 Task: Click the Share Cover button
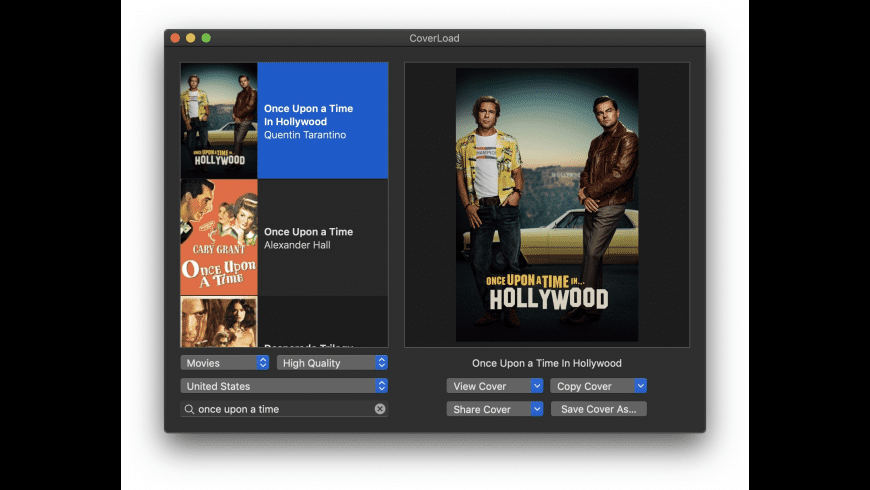(488, 409)
